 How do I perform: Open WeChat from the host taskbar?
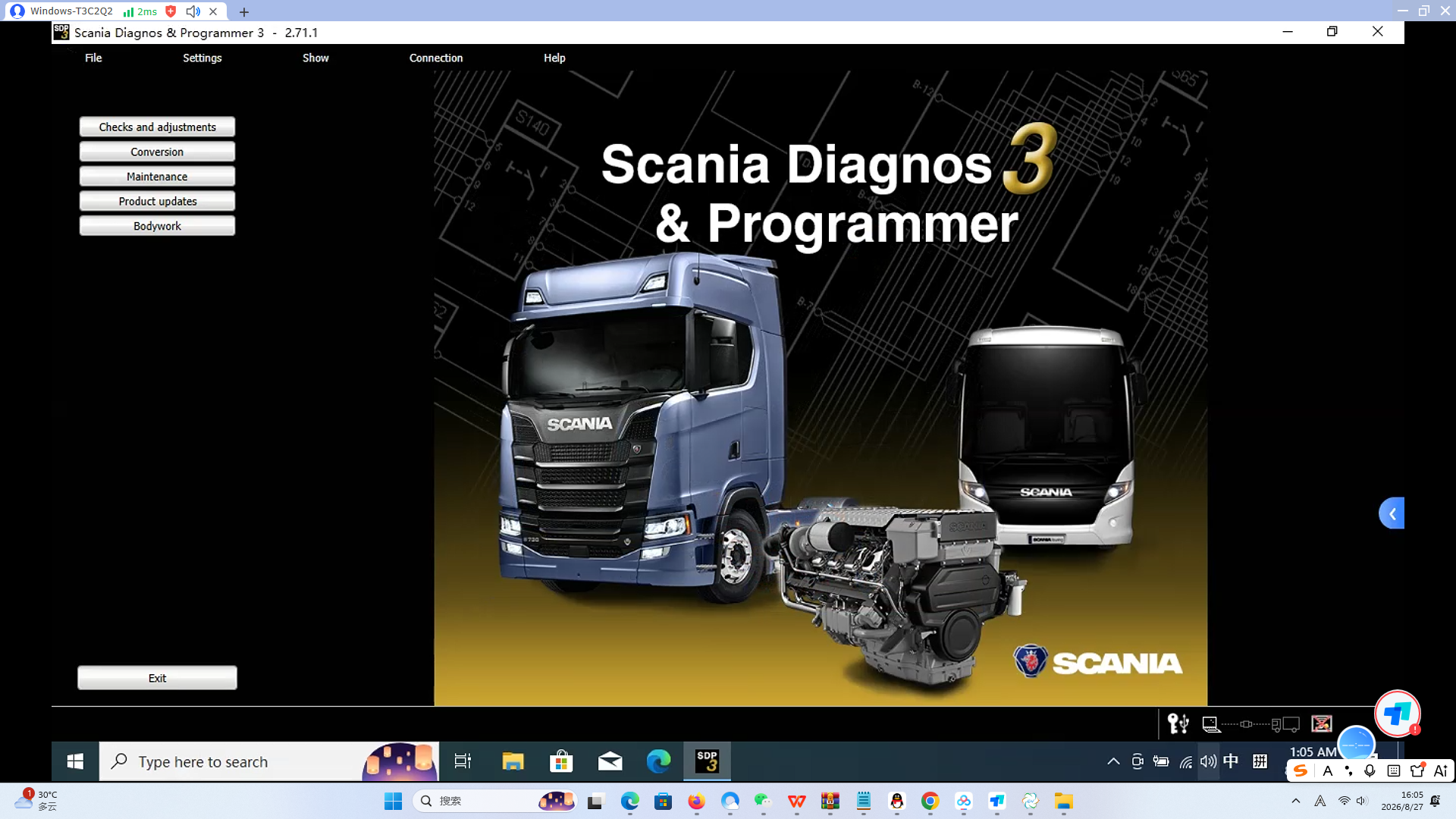[x=763, y=801]
